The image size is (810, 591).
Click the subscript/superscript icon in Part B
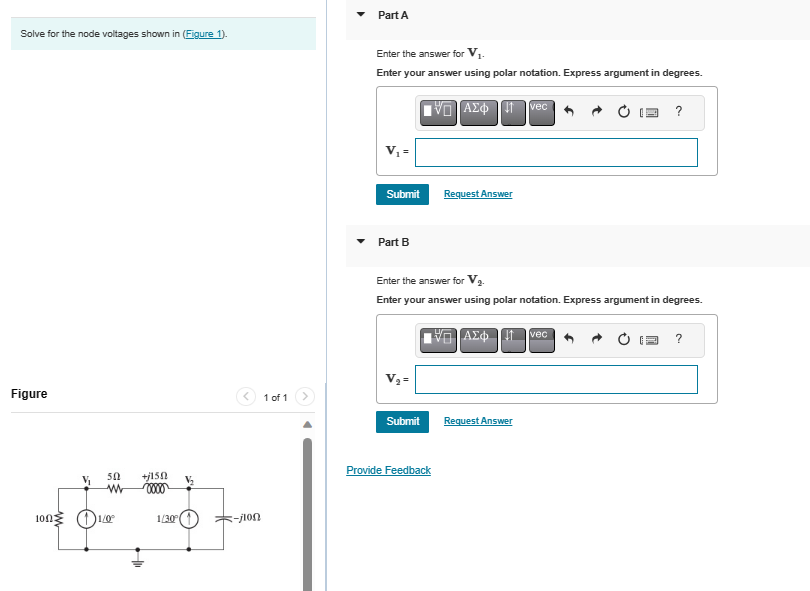click(x=510, y=339)
